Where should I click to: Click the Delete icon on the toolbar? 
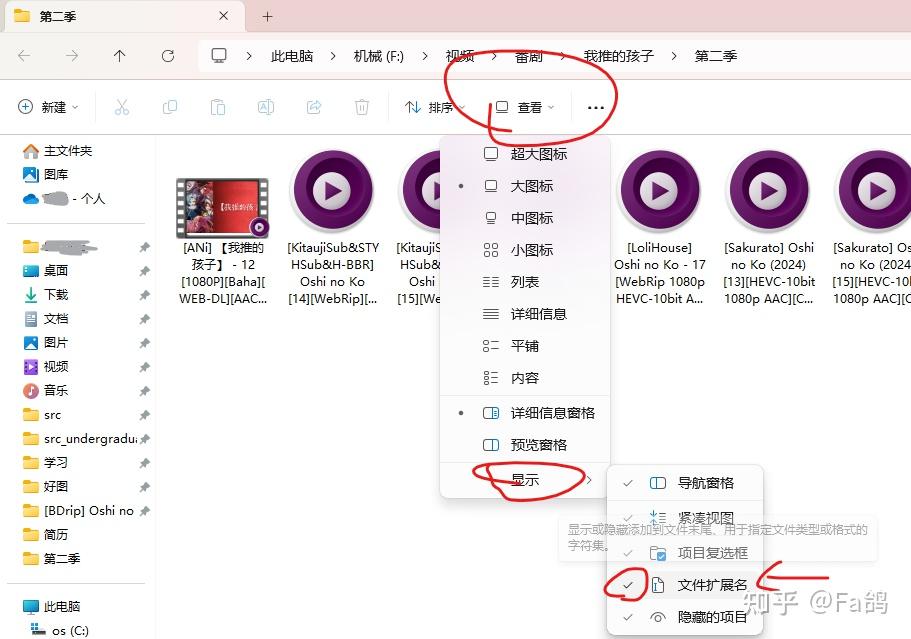[362, 108]
